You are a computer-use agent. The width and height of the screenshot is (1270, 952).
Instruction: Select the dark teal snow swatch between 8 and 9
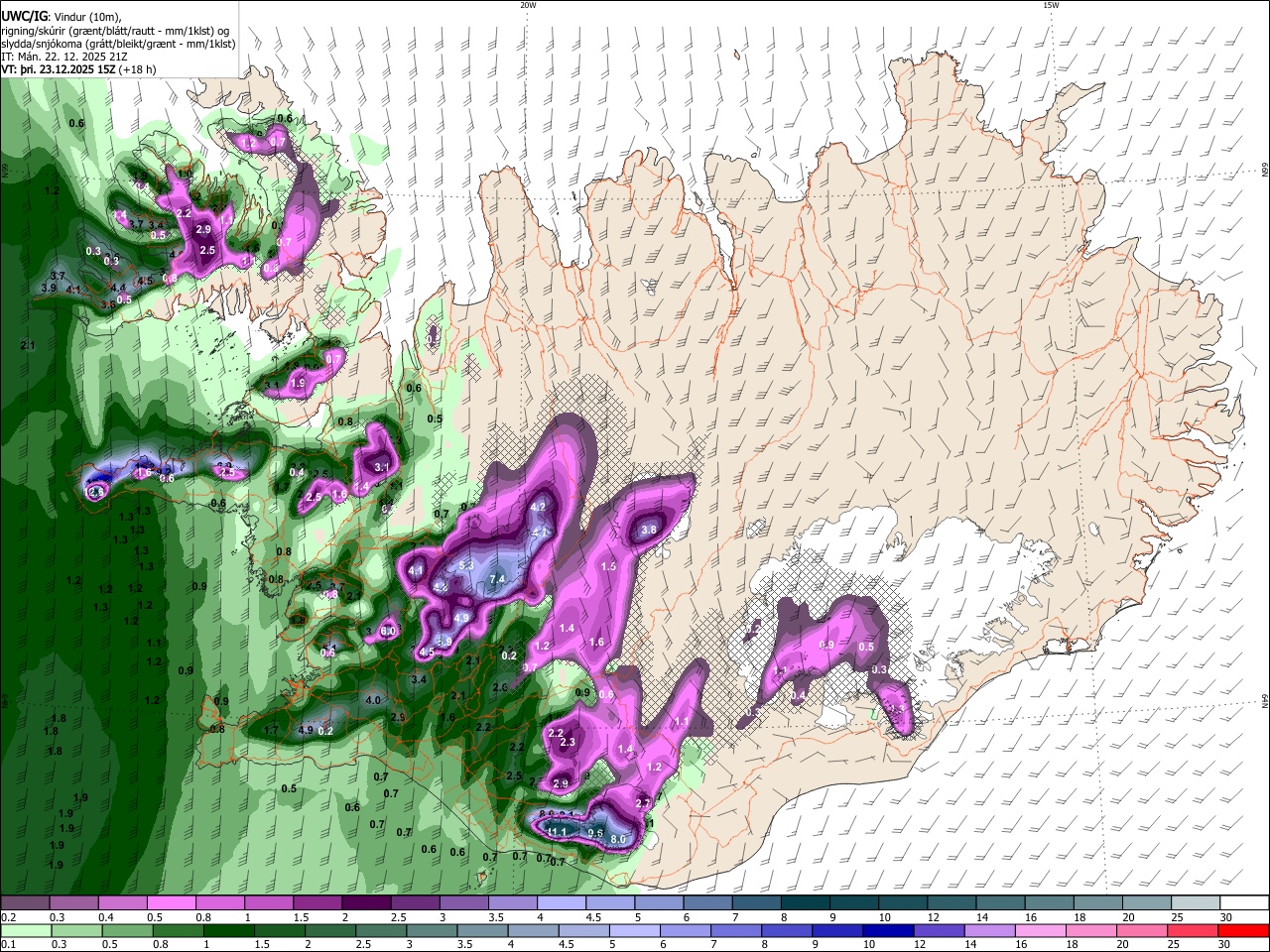[805, 903]
